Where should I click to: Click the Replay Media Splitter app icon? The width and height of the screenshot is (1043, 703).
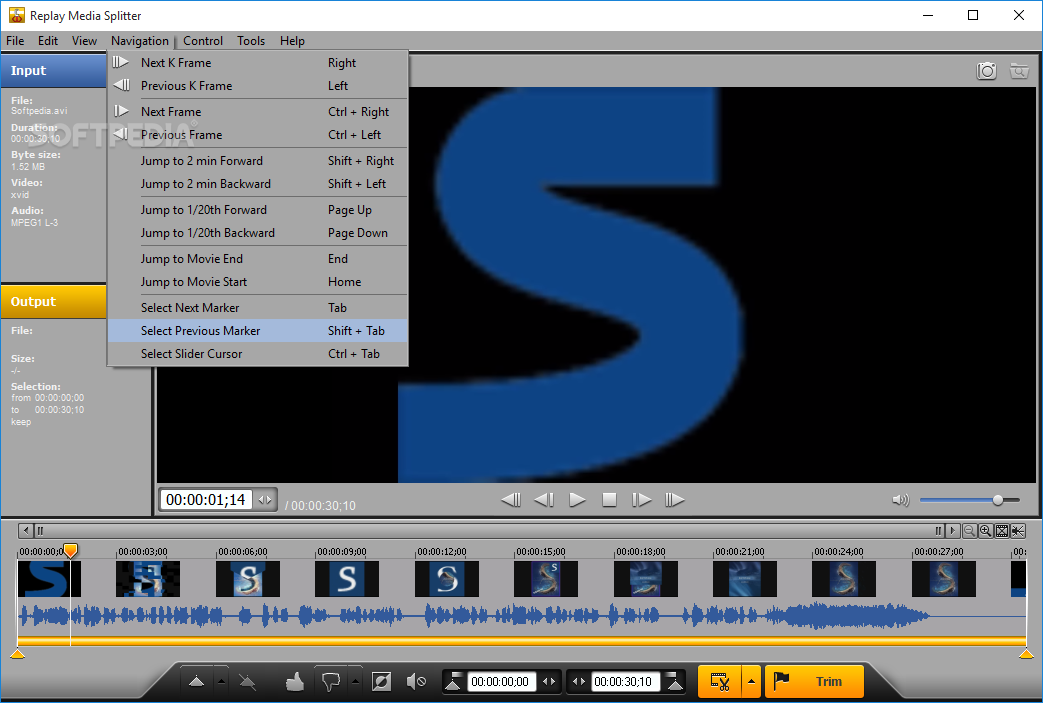(x=16, y=15)
